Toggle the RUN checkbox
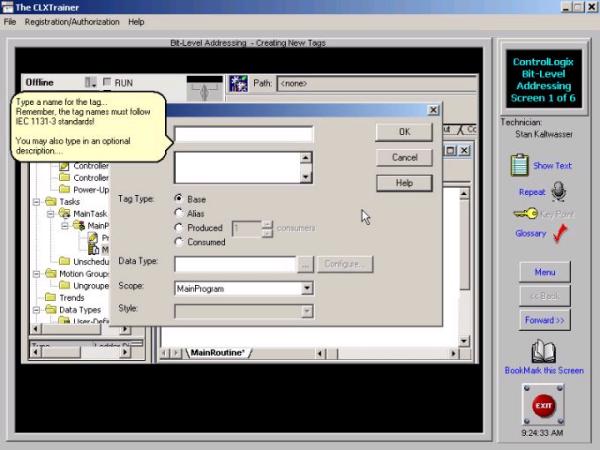This screenshot has width=600, height=450. (x=107, y=82)
